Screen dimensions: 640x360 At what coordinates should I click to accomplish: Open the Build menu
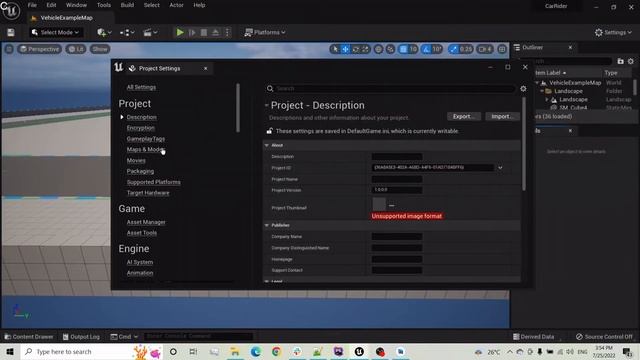[x=127, y=5]
